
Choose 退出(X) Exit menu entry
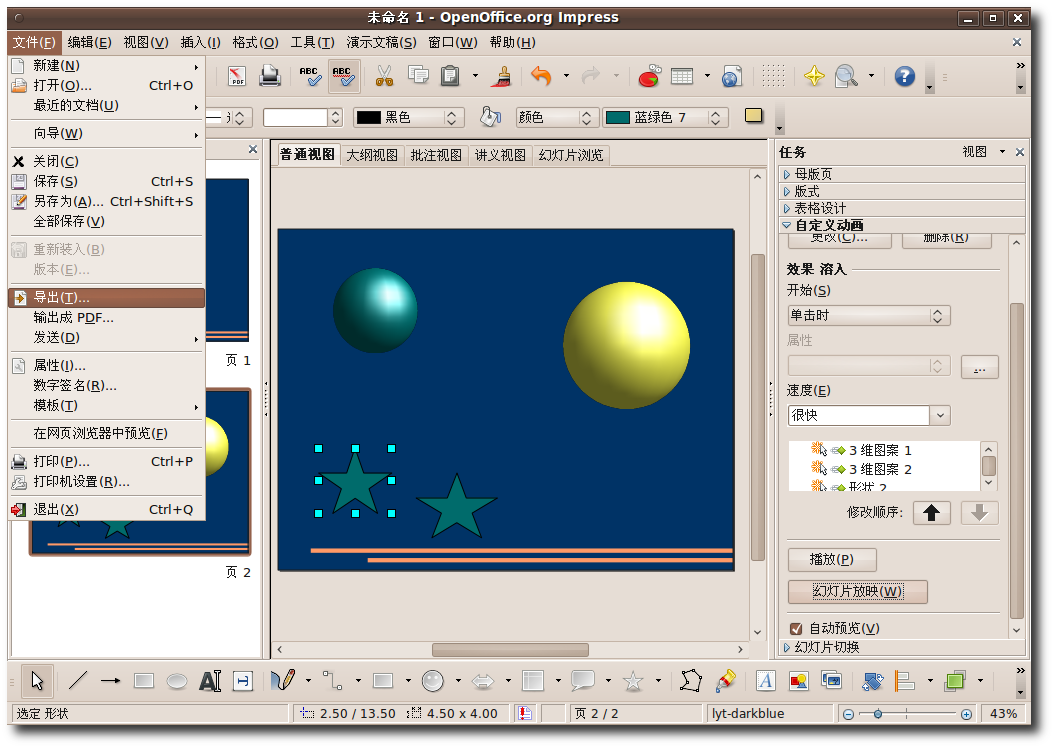coord(107,509)
